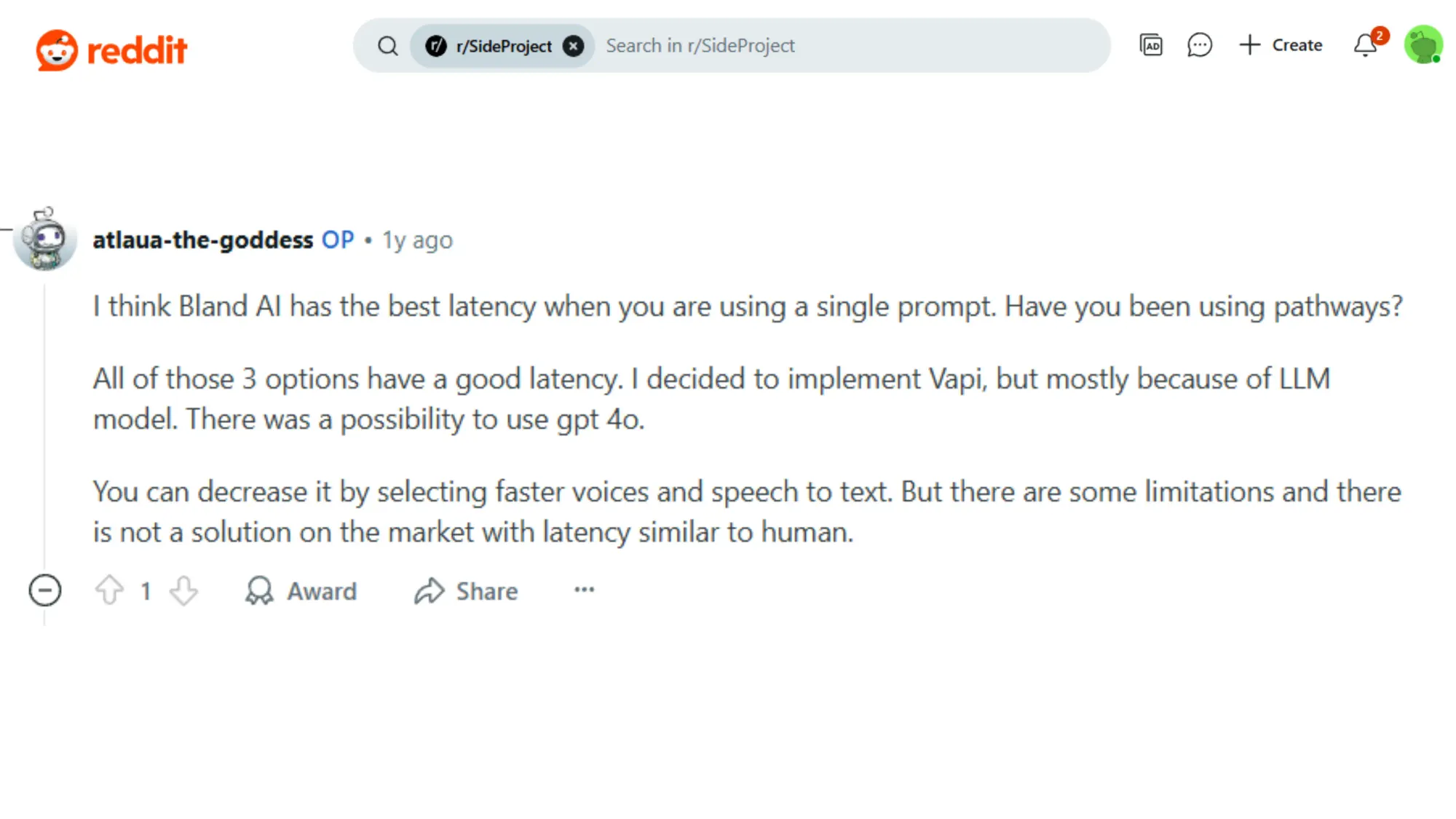Open notifications bell with badge 2
Screen dimensions: 1456x819
click(1364, 45)
